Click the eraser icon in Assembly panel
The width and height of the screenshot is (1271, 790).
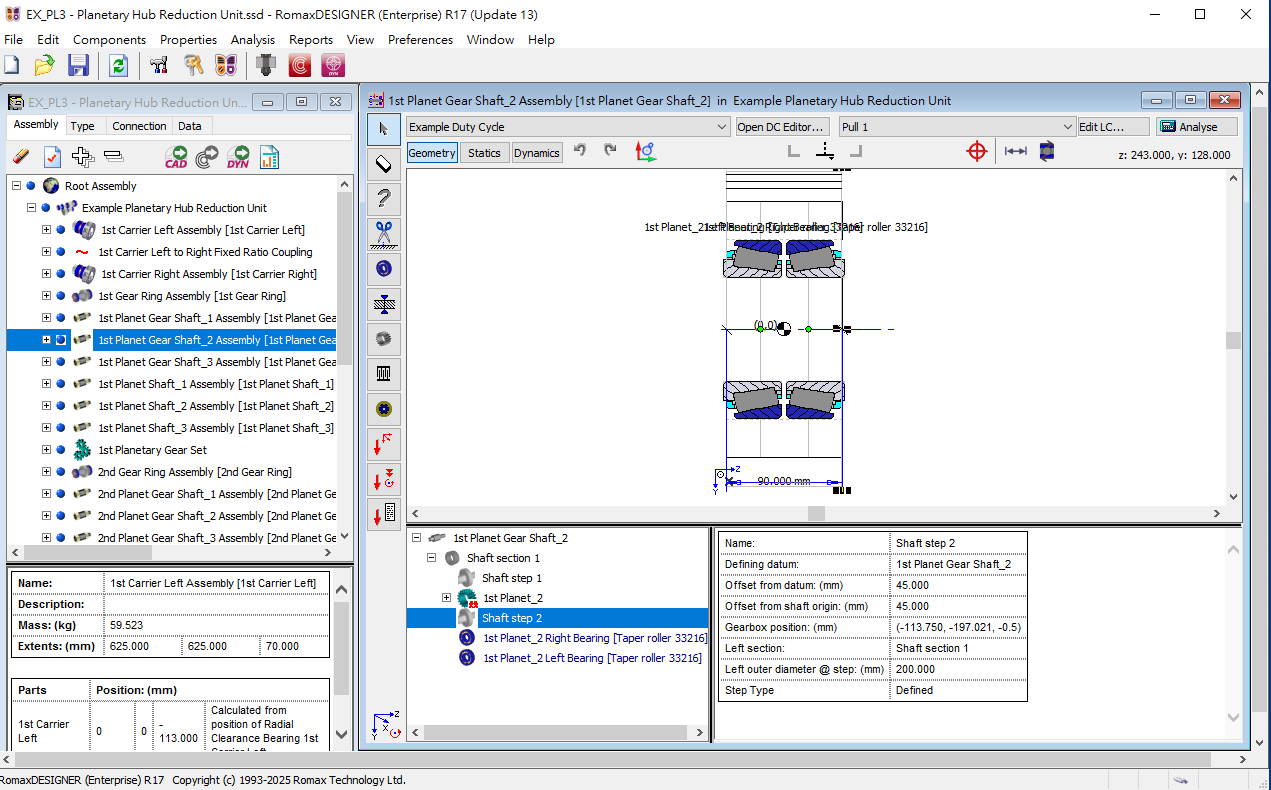click(22, 156)
